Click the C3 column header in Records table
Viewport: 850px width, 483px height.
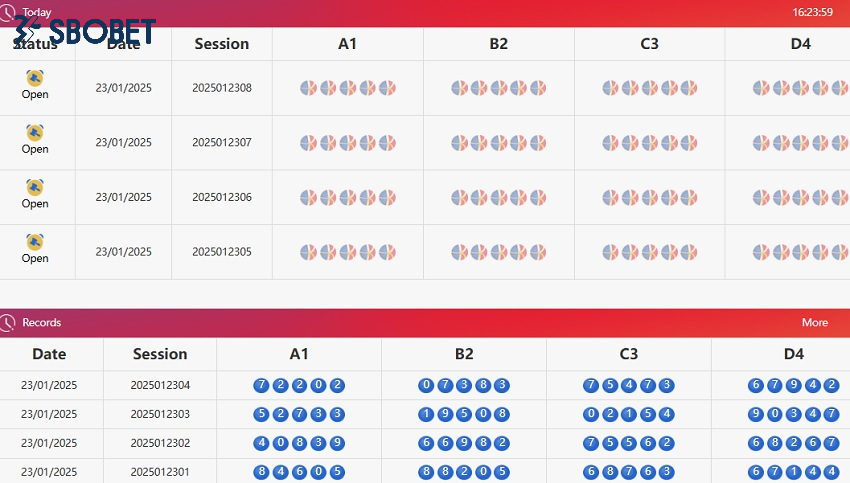pyautogui.click(x=628, y=353)
